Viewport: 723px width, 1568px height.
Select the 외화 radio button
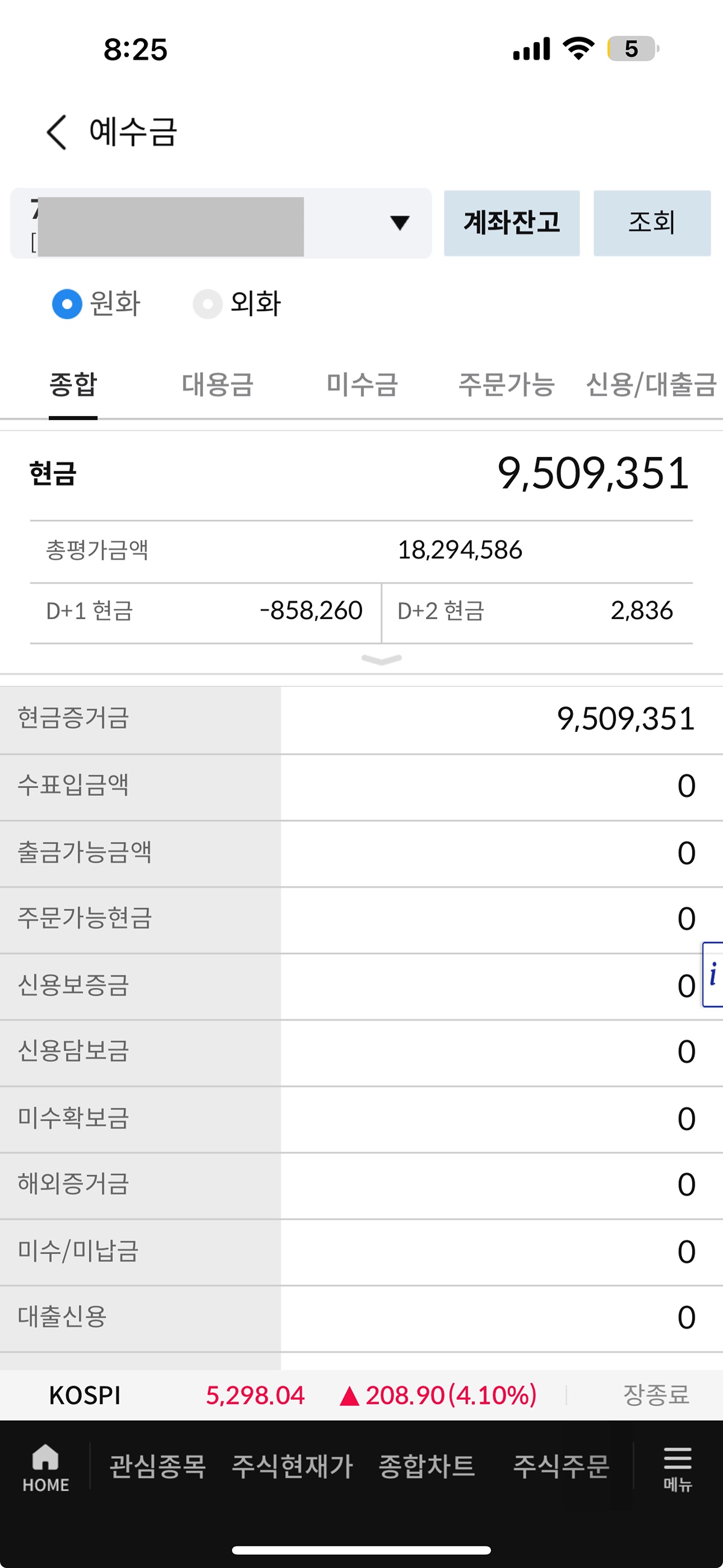point(207,304)
